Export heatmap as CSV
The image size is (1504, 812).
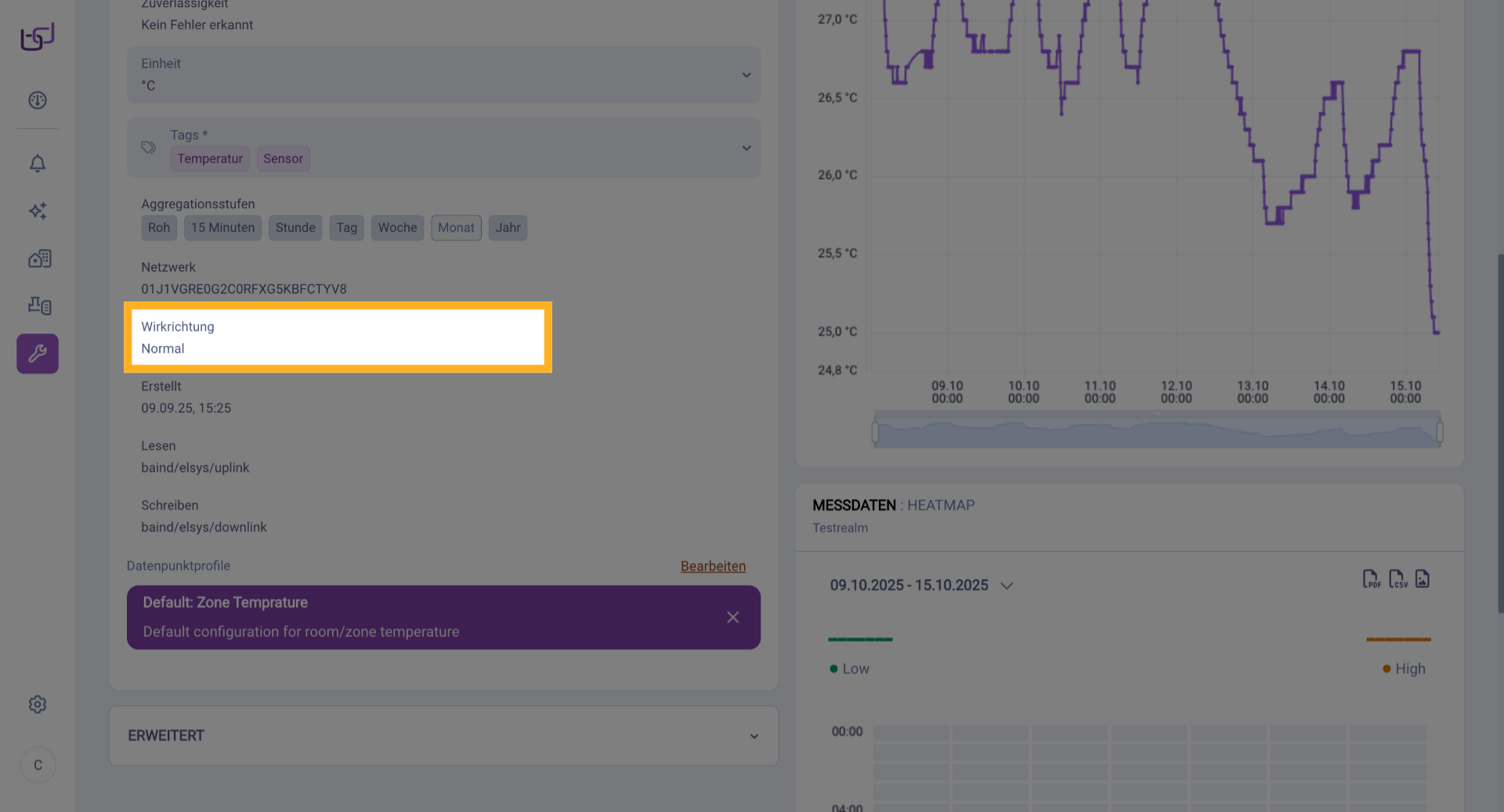[1397, 579]
